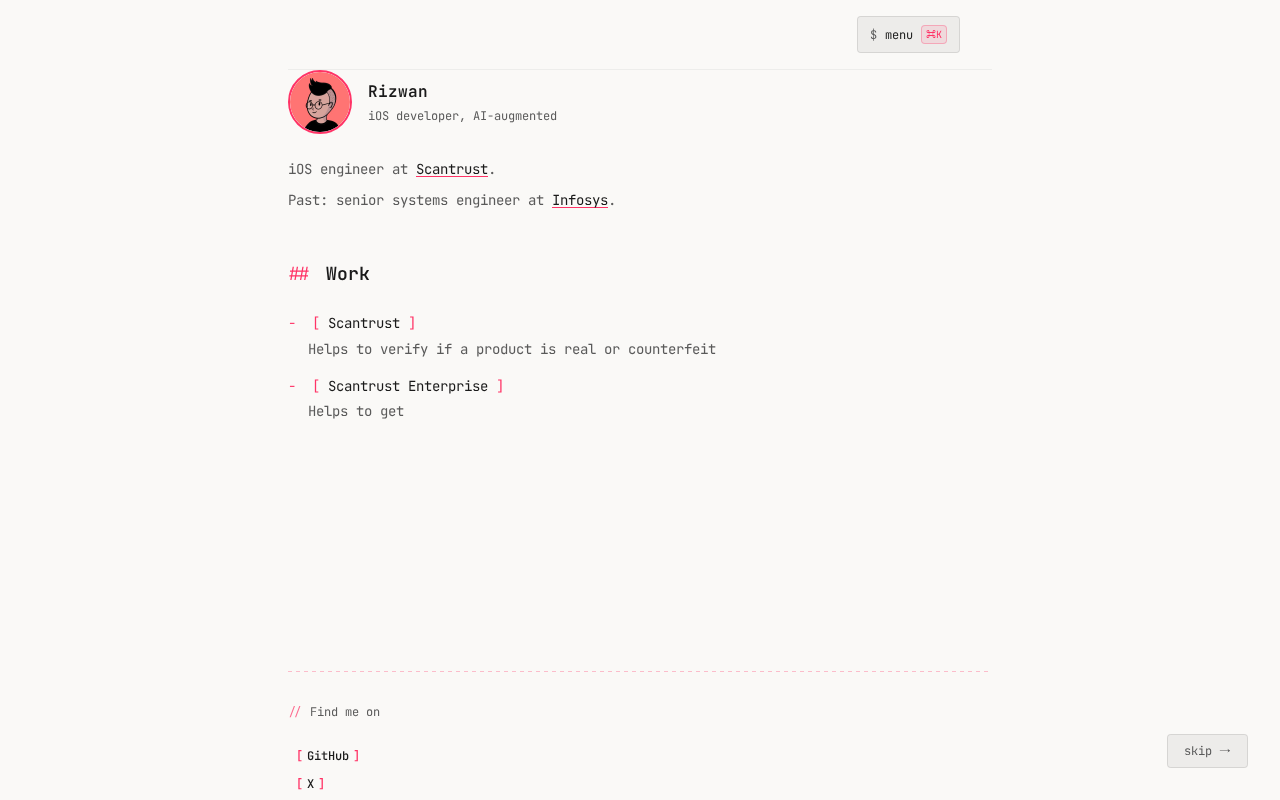Click the pink ## symbol beside Work
Image resolution: width=1280 pixels, height=800 pixels.
299,274
